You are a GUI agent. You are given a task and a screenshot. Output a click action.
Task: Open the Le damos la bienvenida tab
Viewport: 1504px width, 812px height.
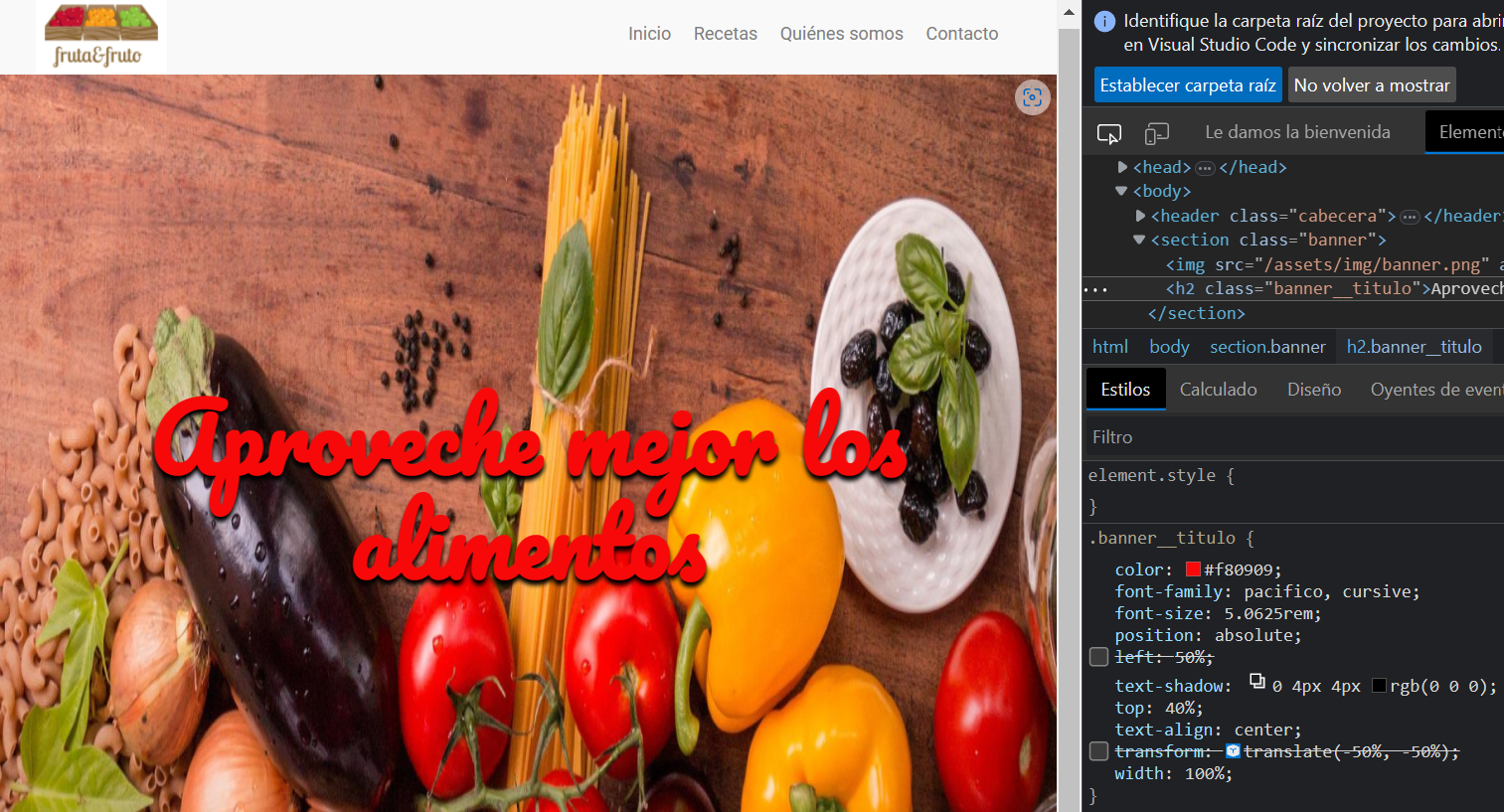[1297, 132]
